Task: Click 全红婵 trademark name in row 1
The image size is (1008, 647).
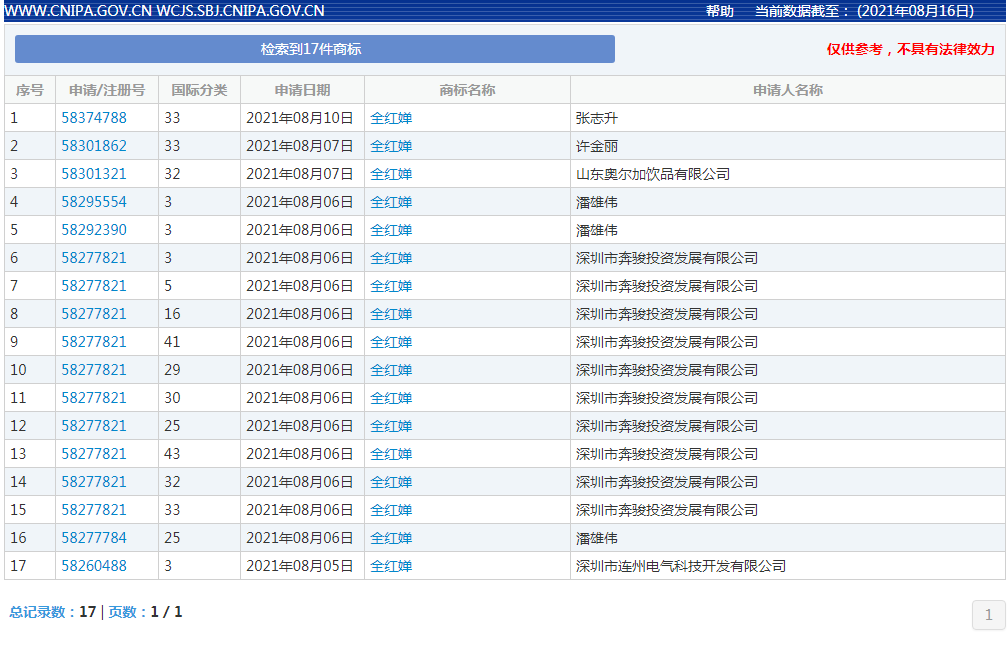Action: 391,118
